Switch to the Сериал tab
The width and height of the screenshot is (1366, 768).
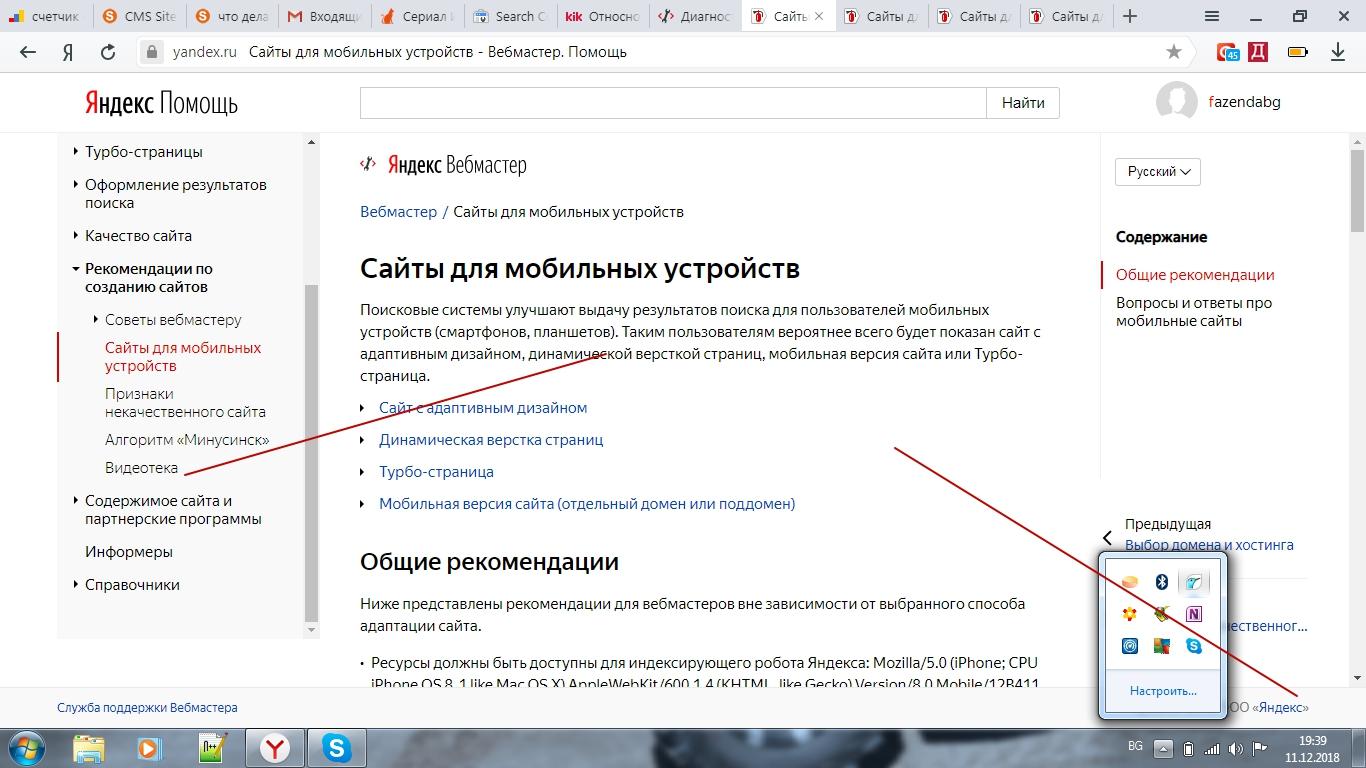pos(417,16)
